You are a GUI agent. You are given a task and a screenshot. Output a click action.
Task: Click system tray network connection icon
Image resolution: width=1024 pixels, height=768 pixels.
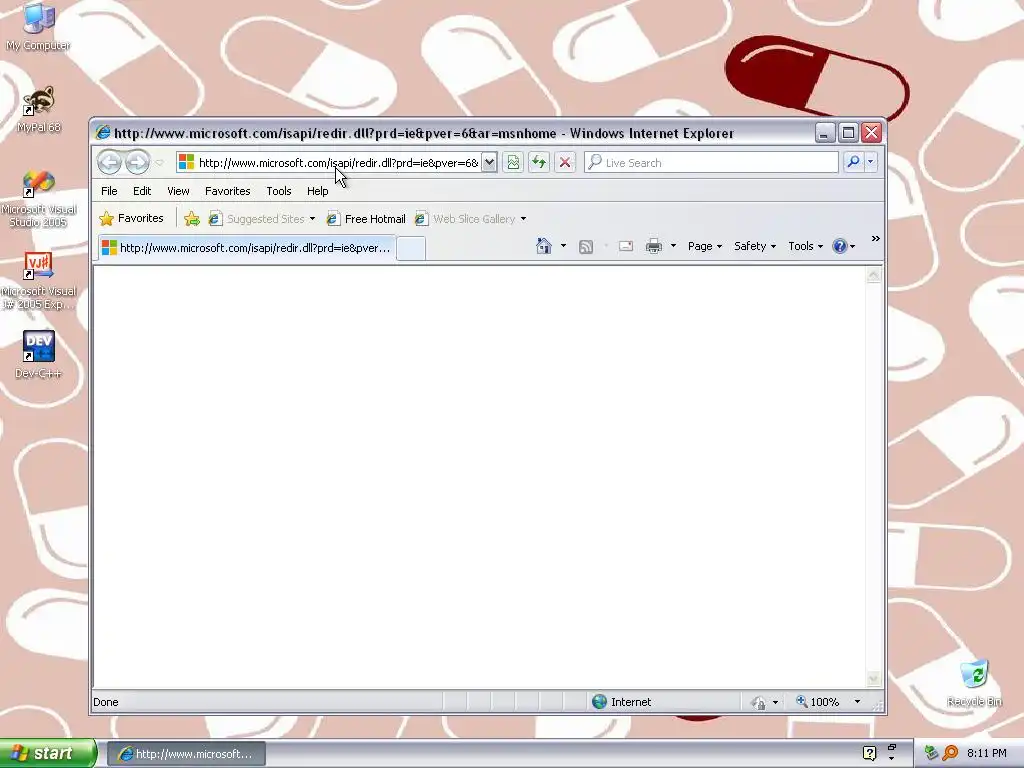(931, 753)
